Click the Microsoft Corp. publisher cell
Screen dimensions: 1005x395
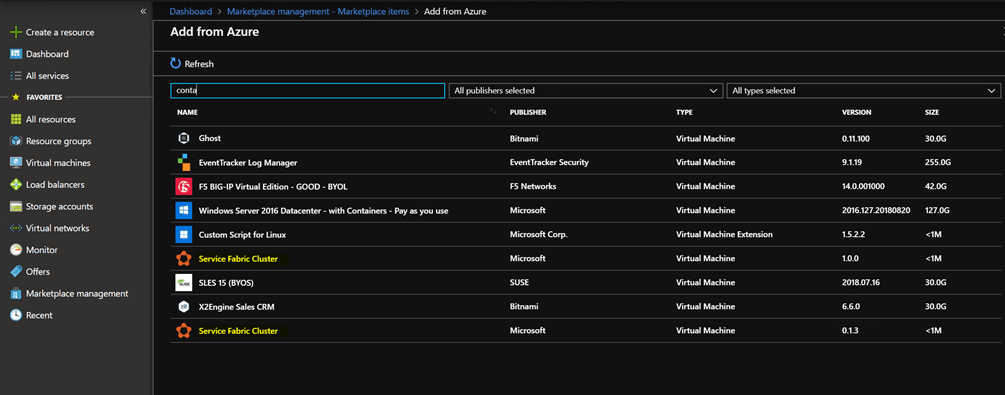pyautogui.click(x=538, y=235)
